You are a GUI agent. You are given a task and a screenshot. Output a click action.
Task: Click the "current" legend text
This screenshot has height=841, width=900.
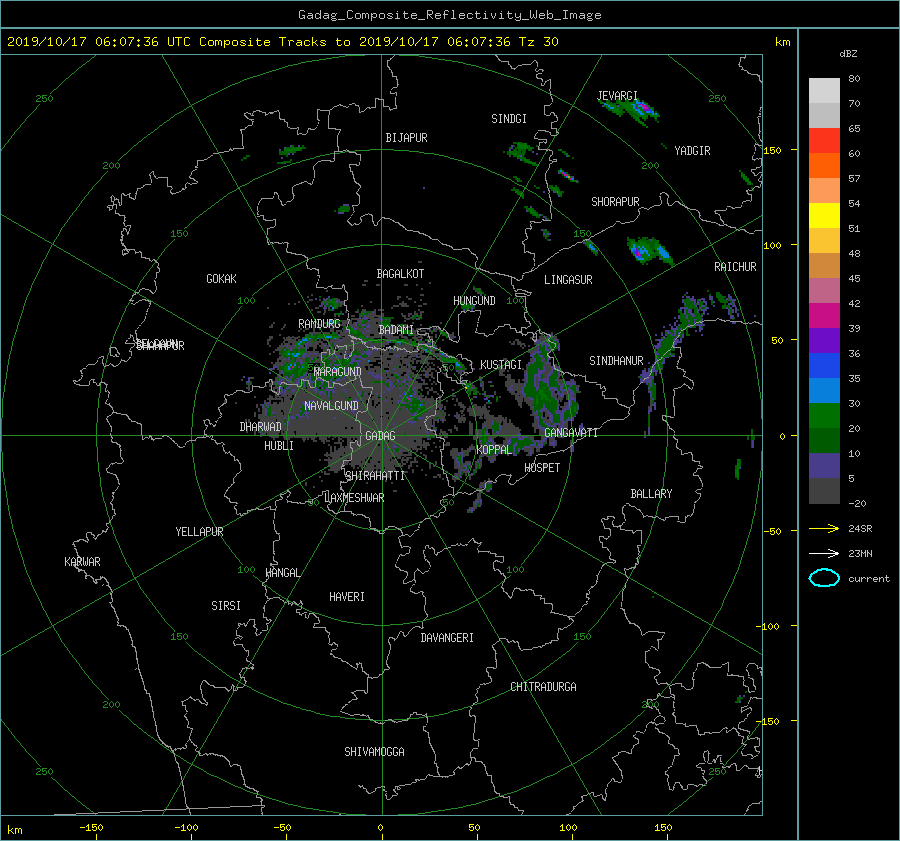coord(868,579)
